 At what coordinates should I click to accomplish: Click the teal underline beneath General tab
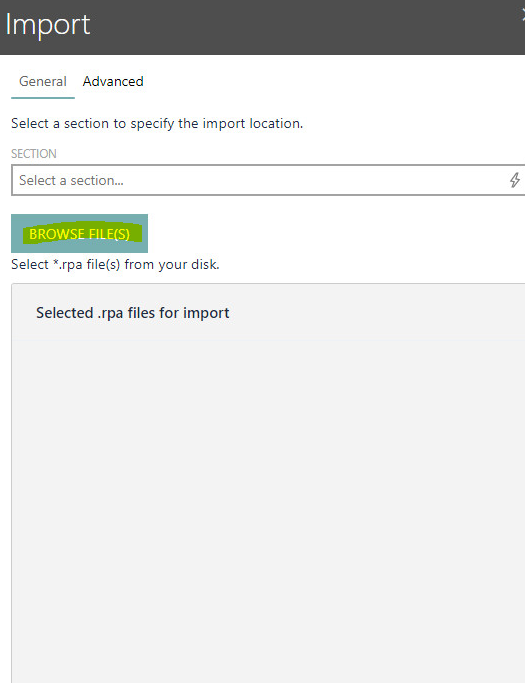[43, 98]
